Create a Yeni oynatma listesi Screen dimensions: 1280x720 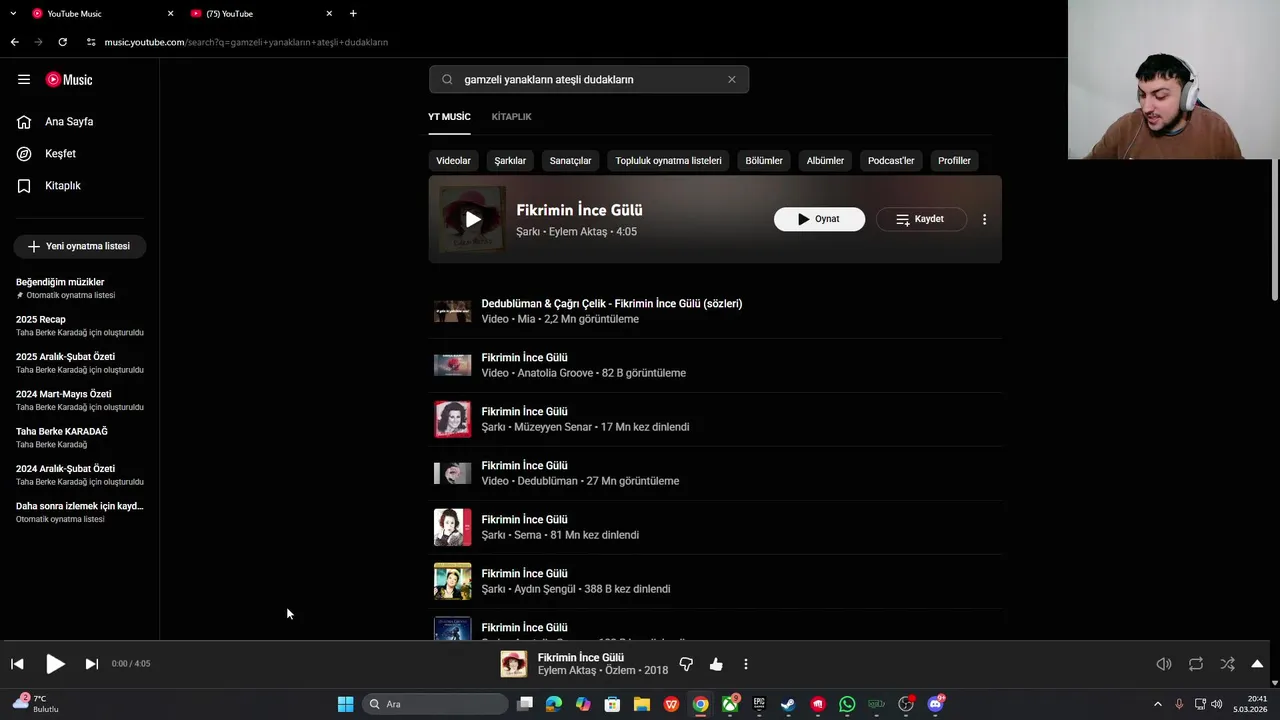80,246
